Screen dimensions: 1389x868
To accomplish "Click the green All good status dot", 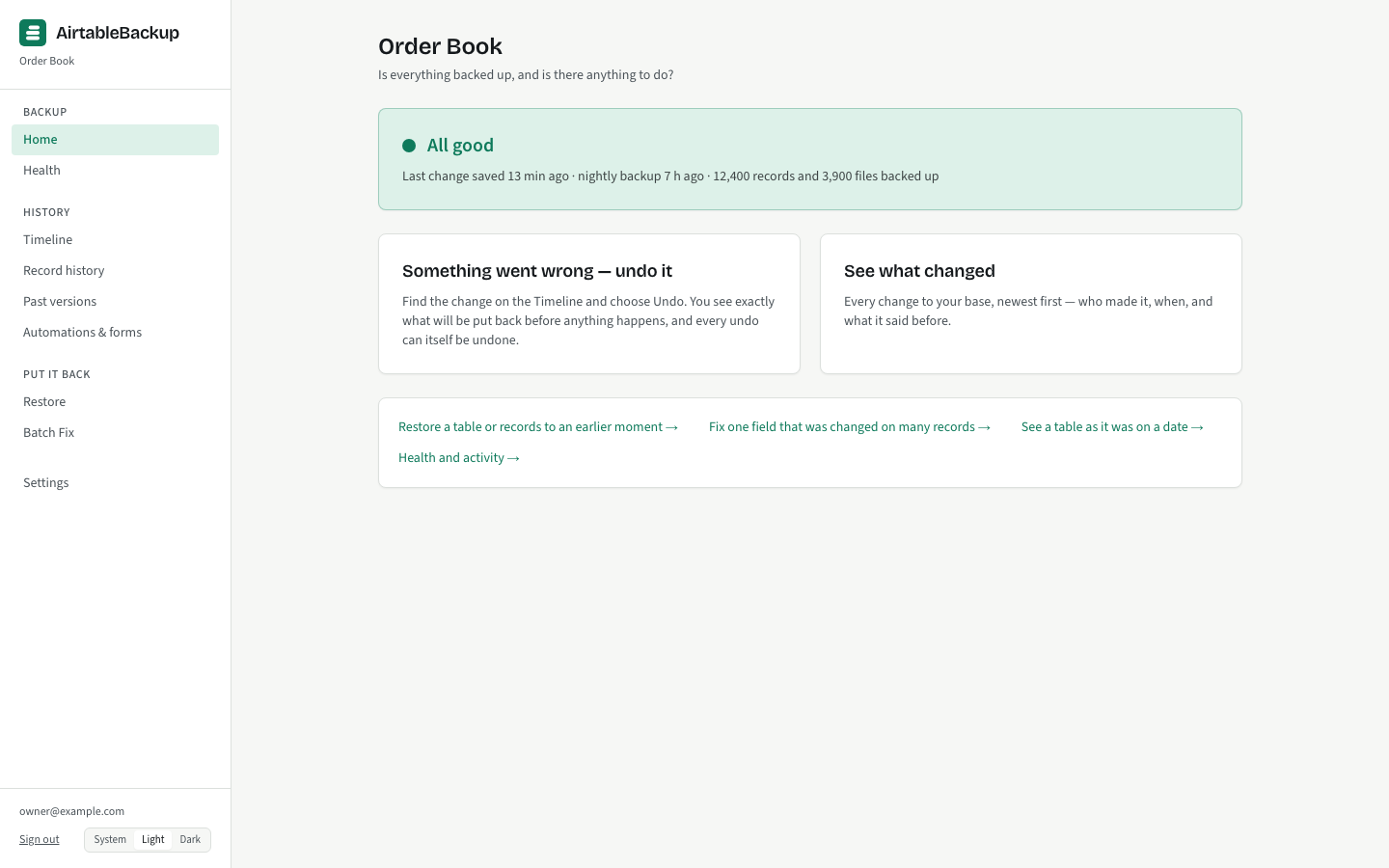I will coord(409,146).
